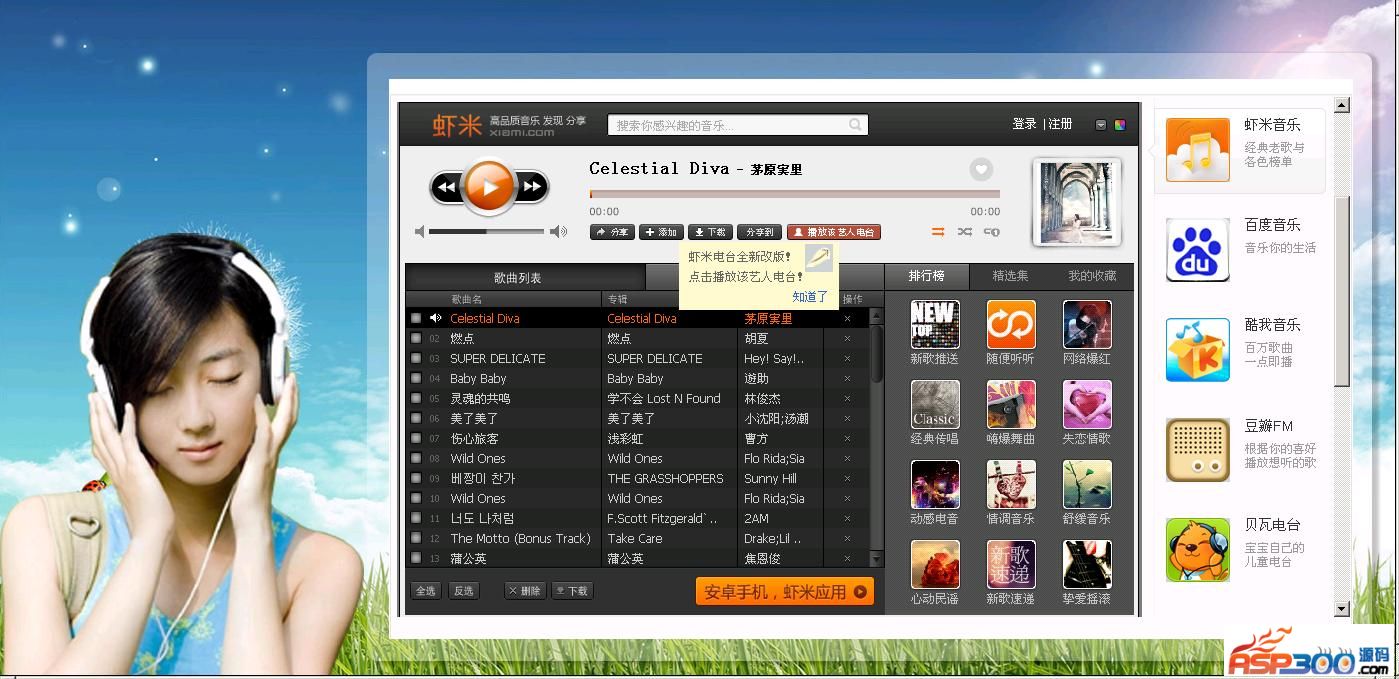Tick the checkbox for 燃点 row
This screenshot has height=679, width=1399.
(416, 338)
